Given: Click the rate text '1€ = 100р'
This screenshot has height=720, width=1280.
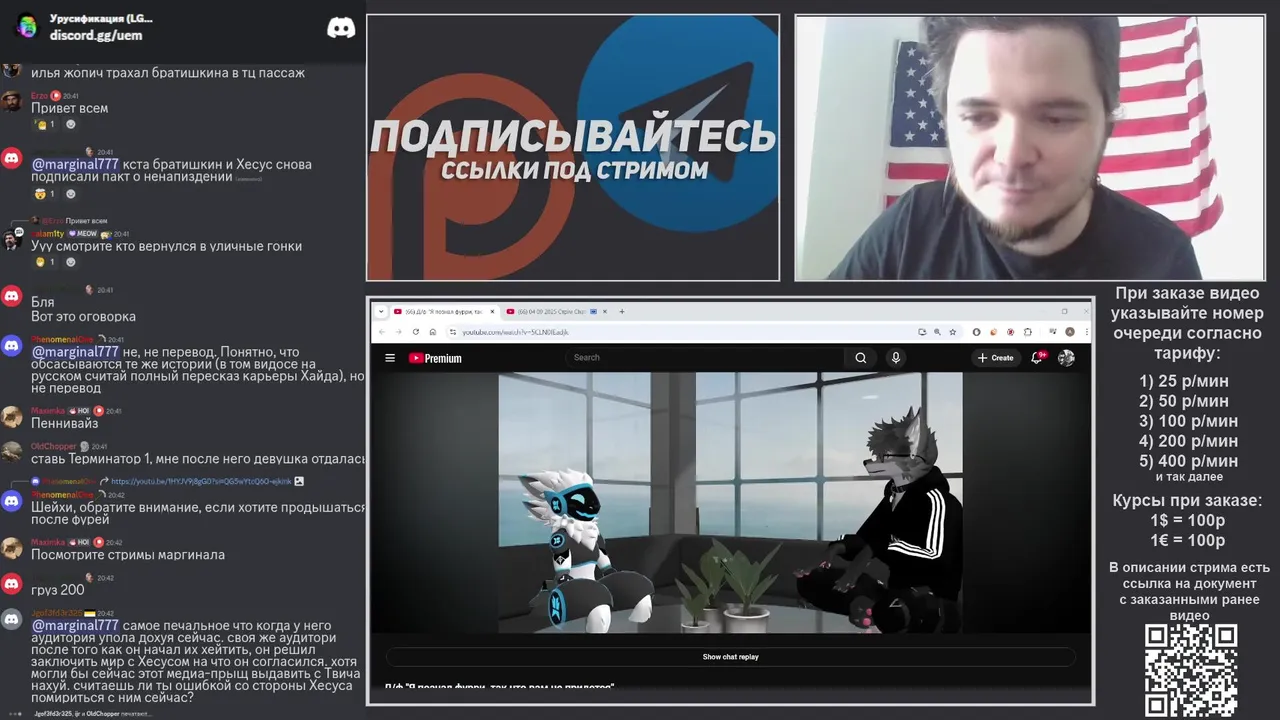Looking at the screenshot, I should point(1188,540).
